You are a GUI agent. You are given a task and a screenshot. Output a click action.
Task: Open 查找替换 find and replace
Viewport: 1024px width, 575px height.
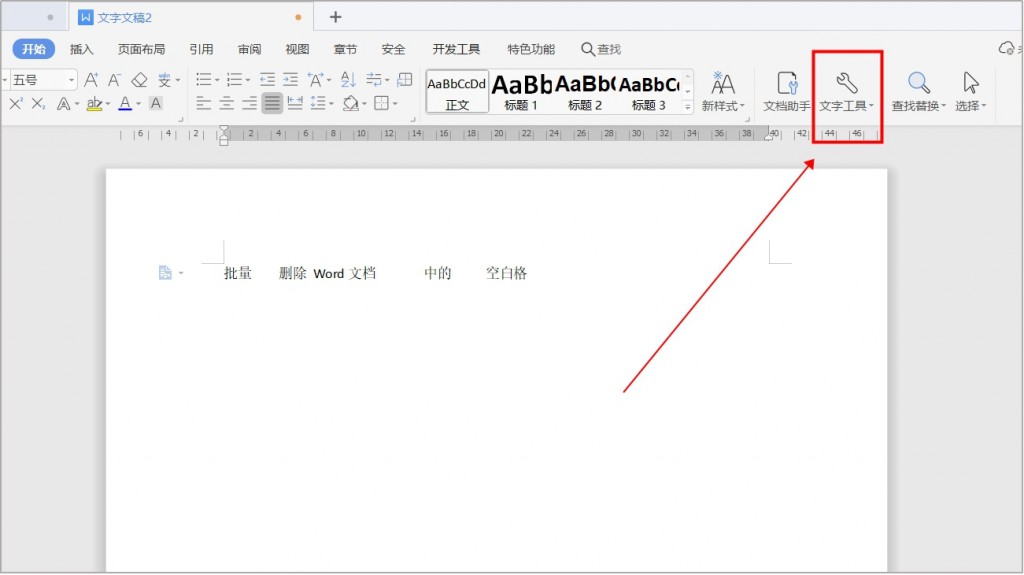[919, 91]
